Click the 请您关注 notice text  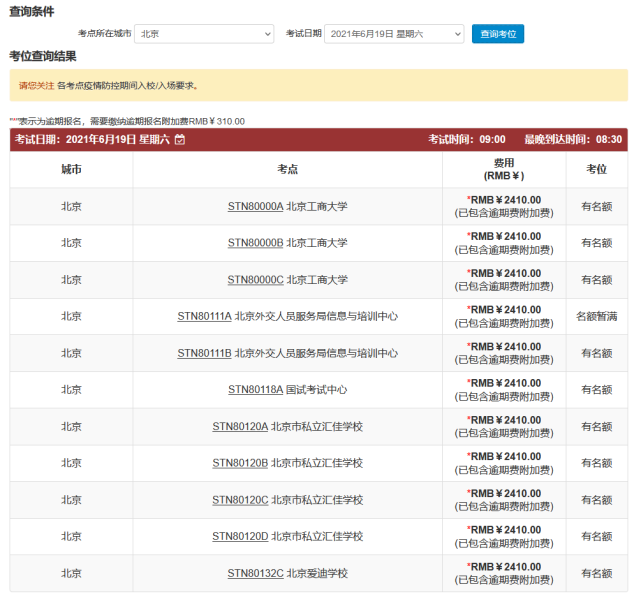36,86
